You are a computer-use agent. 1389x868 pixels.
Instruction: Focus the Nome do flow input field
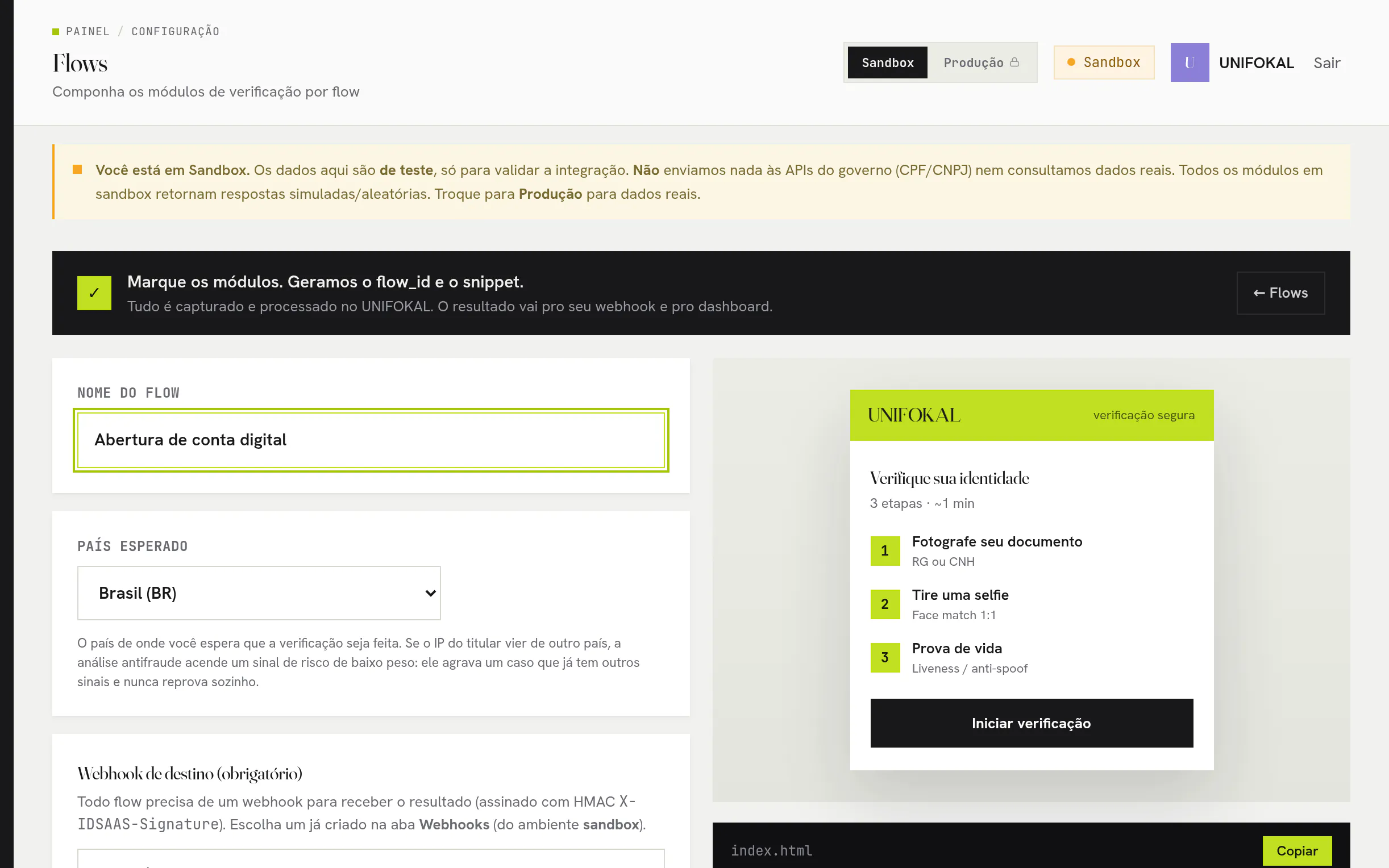click(x=371, y=440)
